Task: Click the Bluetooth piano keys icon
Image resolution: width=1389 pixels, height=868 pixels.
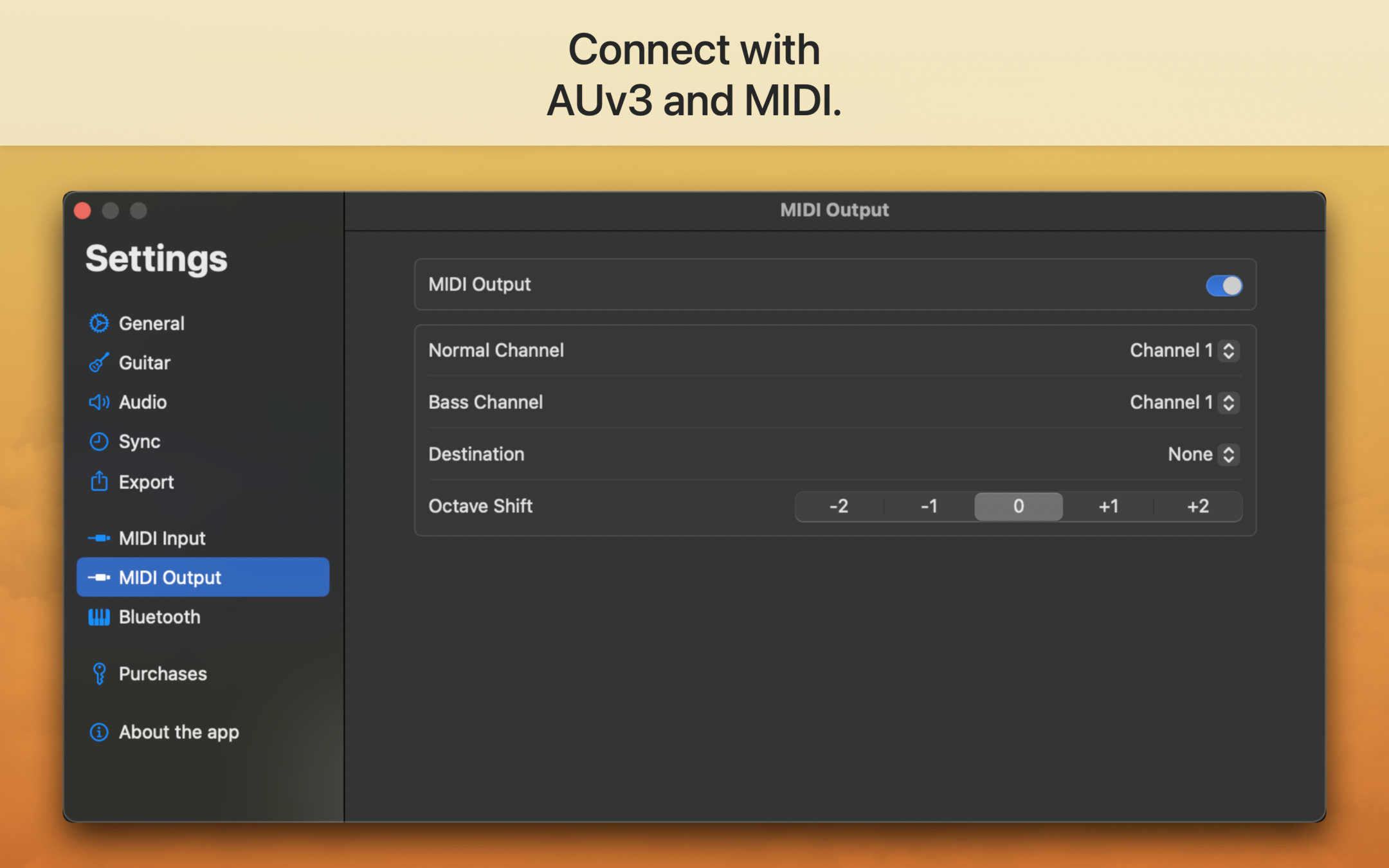Action: [x=98, y=617]
